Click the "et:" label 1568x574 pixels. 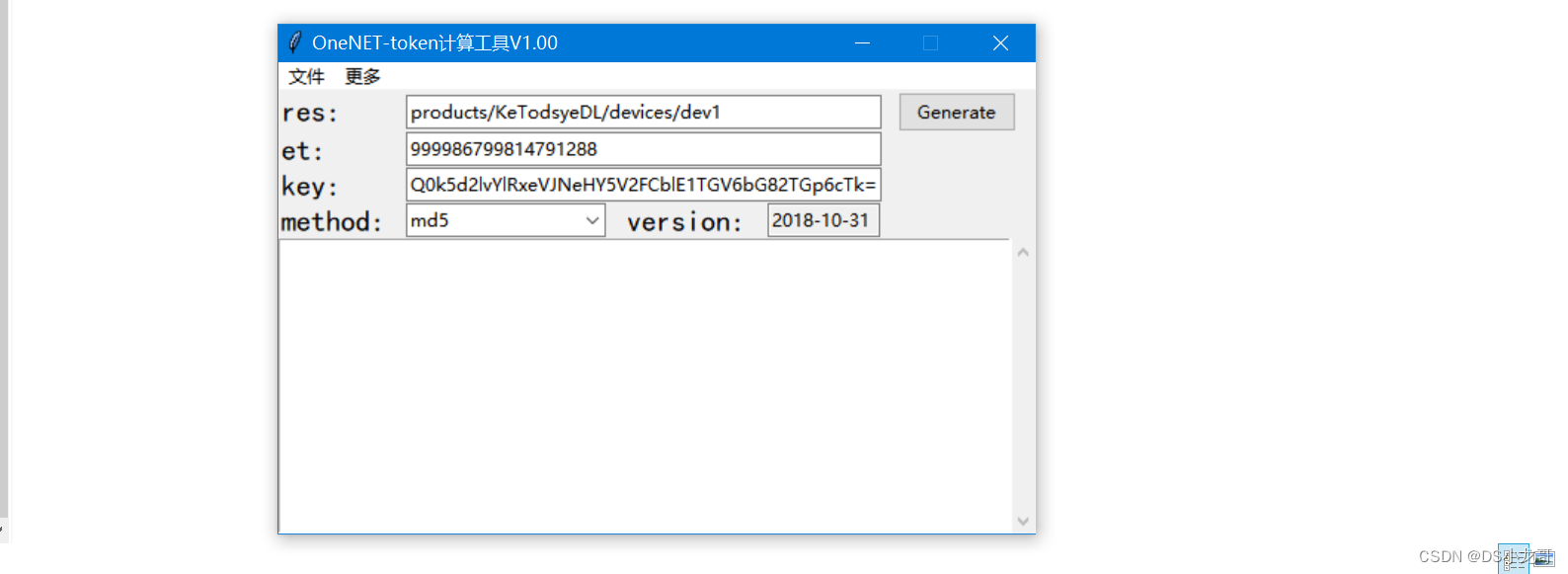point(302,151)
